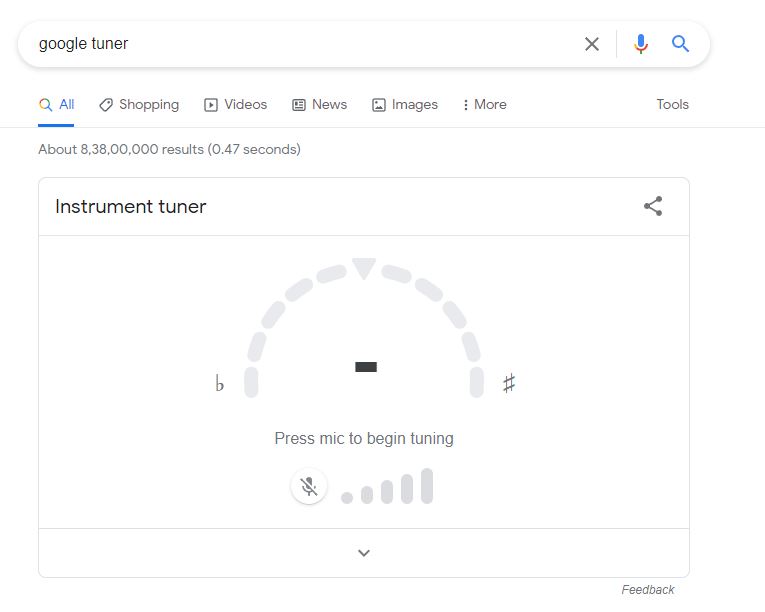The height and width of the screenshot is (612, 765).
Task: Start voice search with microphone icon
Action: [641, 44]
